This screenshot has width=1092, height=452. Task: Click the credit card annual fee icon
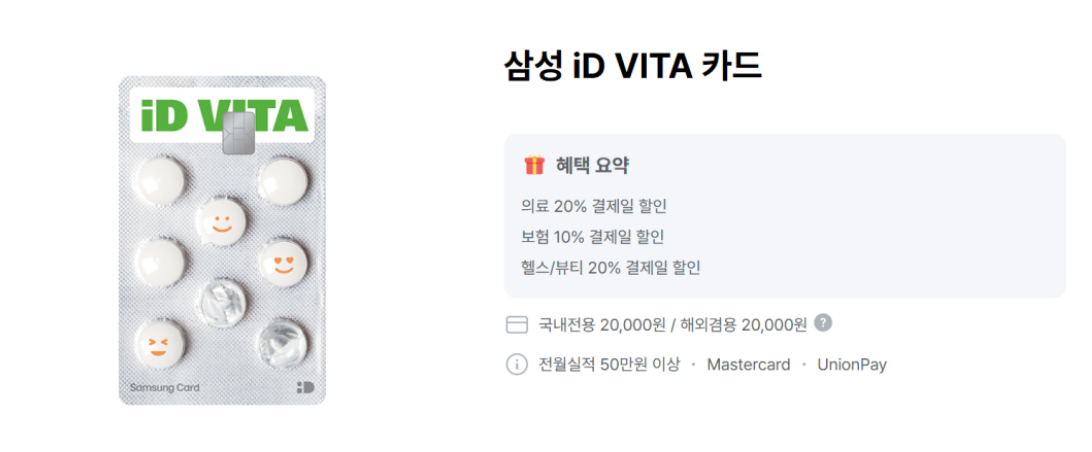pos(516,324)
